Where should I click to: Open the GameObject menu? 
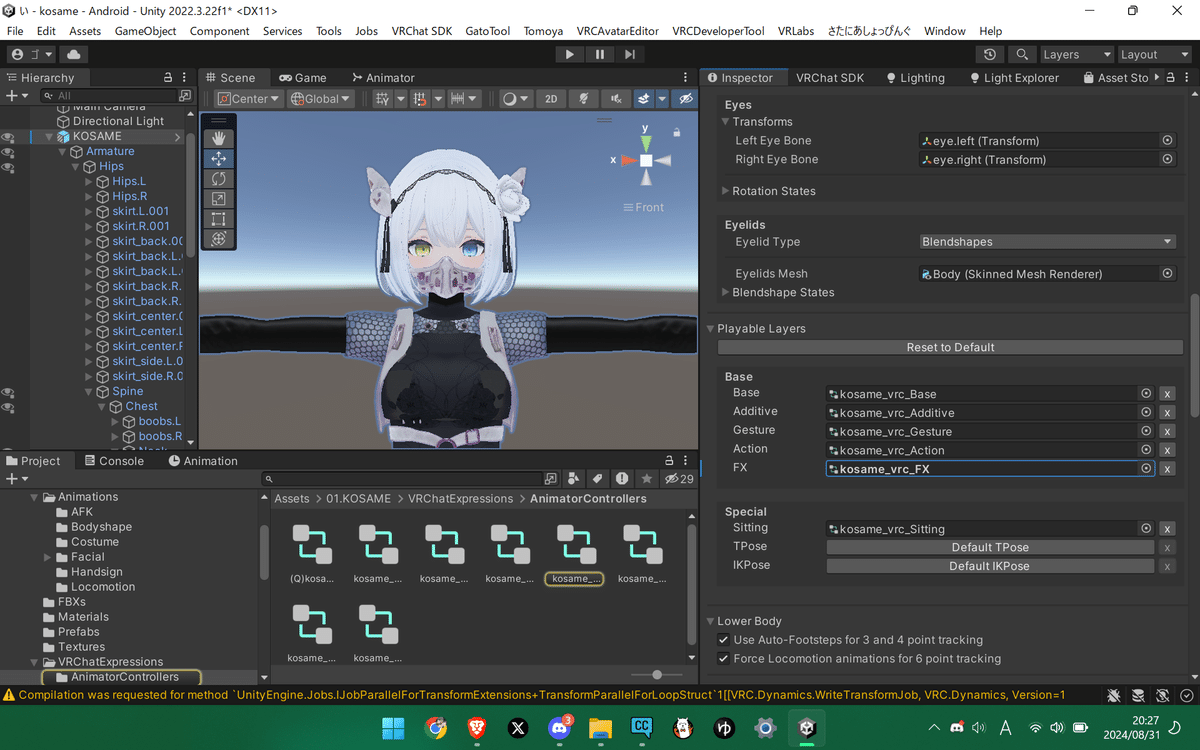pos(146,31)
